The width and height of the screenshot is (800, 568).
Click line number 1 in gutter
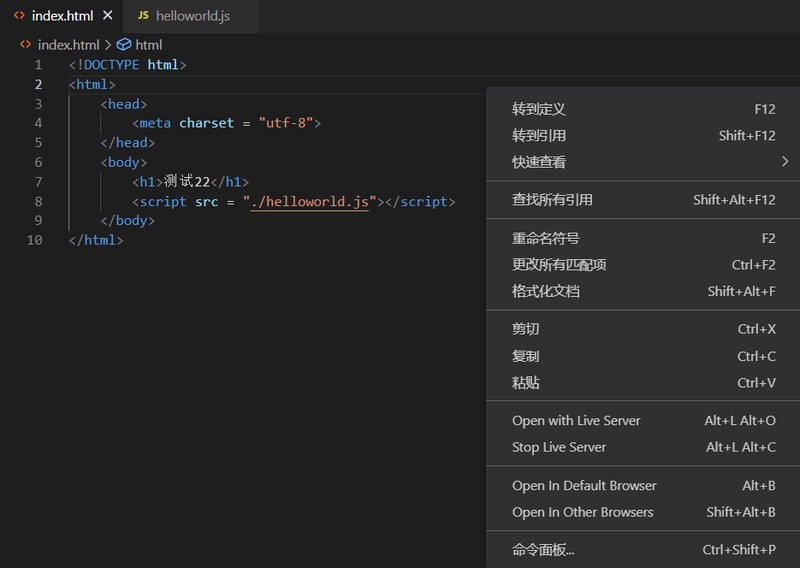[x=38, y=65]
